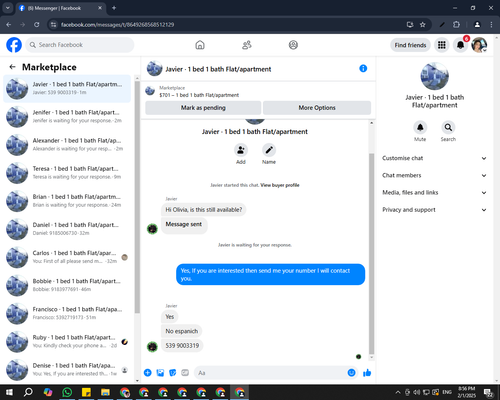Choose a GIF in composer
This screenshot has height=400, width=500.
pos(185,373)
